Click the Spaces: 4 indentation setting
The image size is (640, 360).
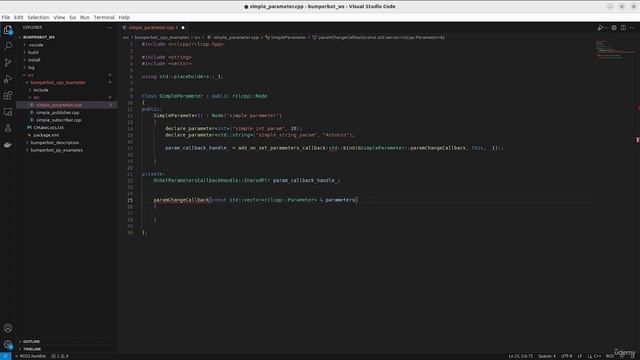pos(547,356)
